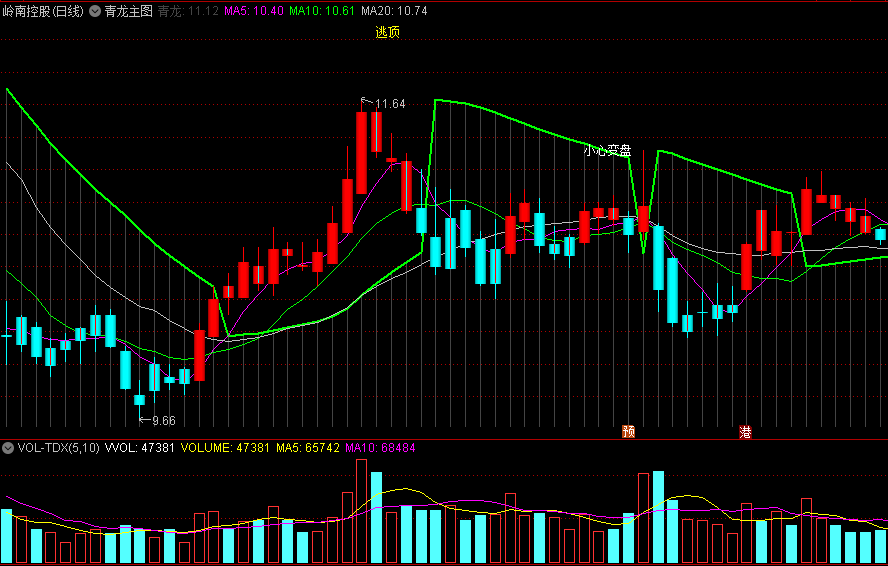Viewport: 888px width, 566px height.
Task: Click the 青龙: 11.12 value label
Action: tap(188, 11)
